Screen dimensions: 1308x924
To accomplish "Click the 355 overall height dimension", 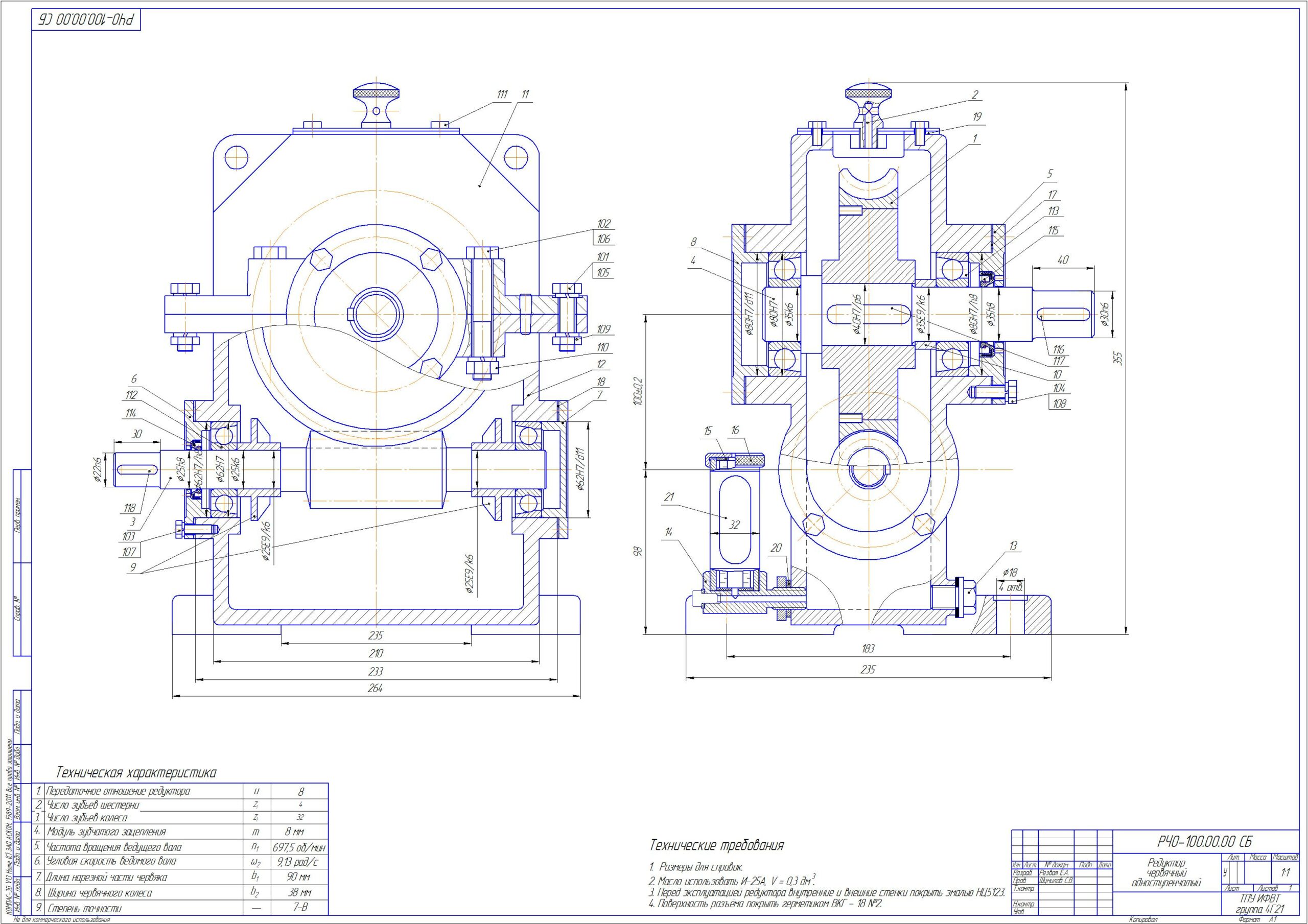I will tap(1118, 359).
